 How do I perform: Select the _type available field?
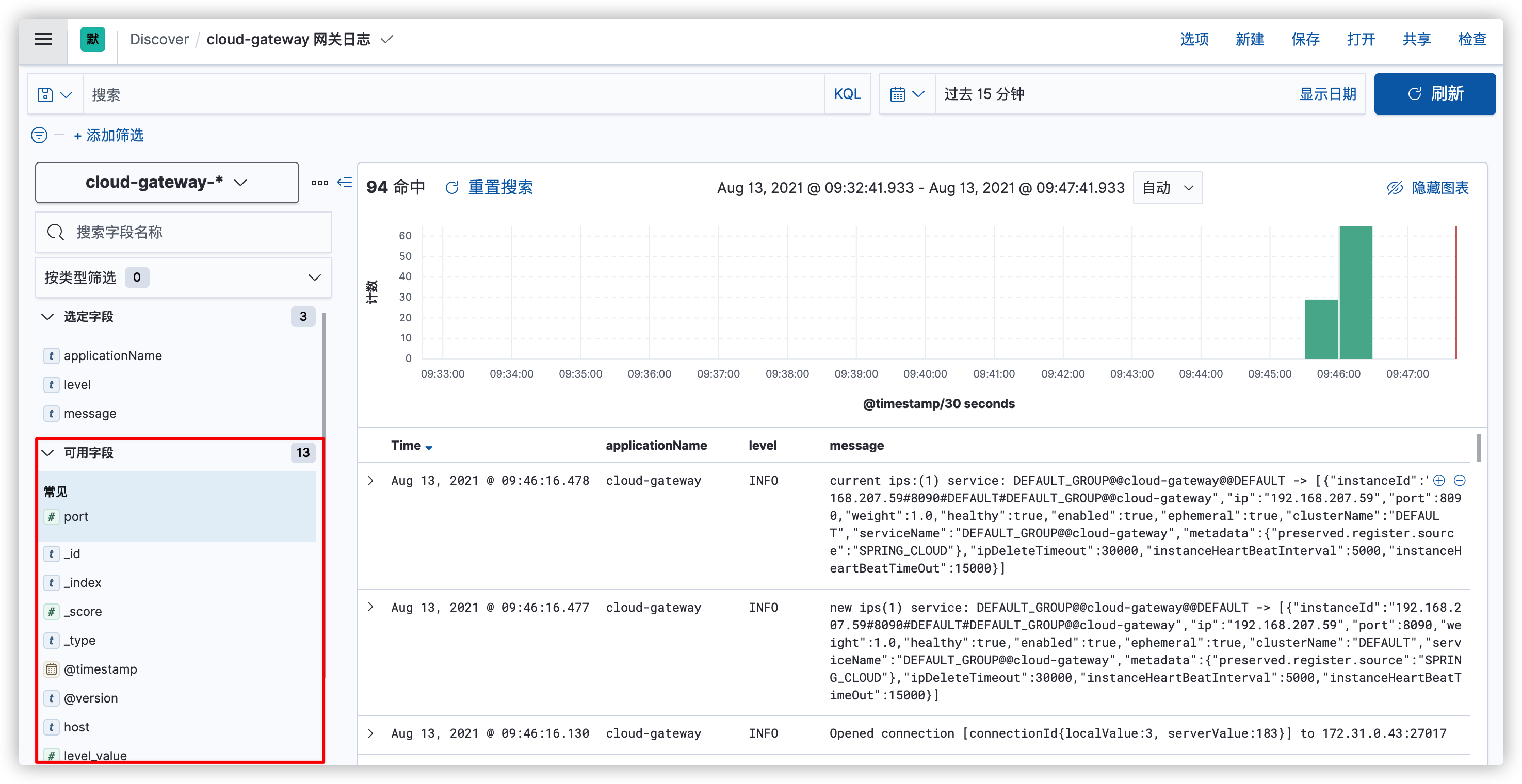[x=80, y=641]
